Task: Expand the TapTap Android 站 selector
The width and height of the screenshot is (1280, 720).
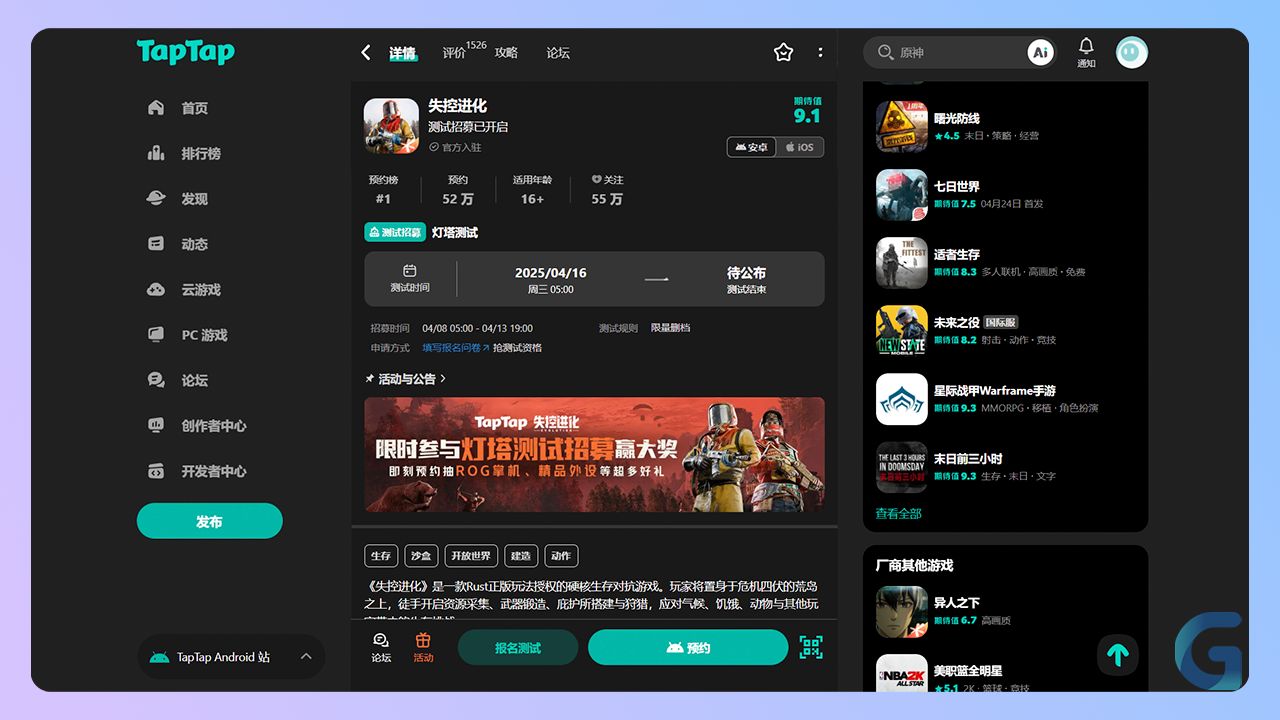Action: pyautogui.click(x=231, y=657)
